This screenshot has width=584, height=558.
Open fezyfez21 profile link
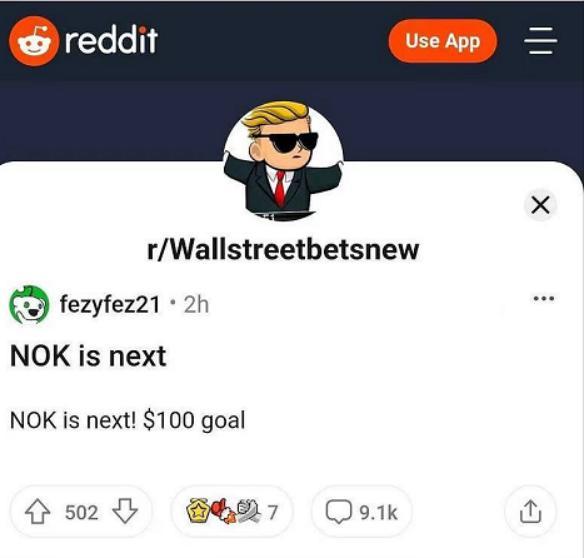tap(110, 304)
